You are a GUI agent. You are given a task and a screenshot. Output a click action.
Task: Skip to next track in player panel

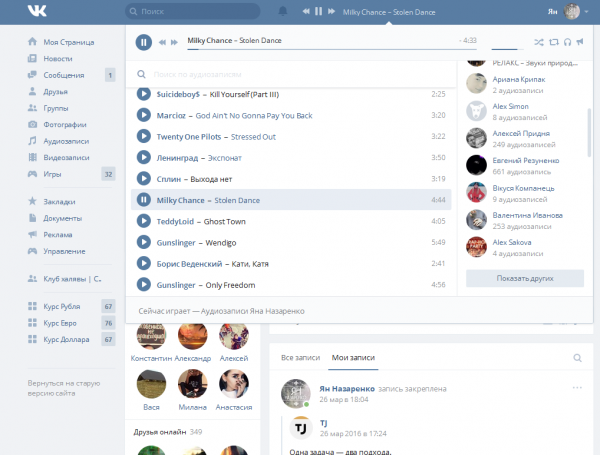(x=175, y=42)
